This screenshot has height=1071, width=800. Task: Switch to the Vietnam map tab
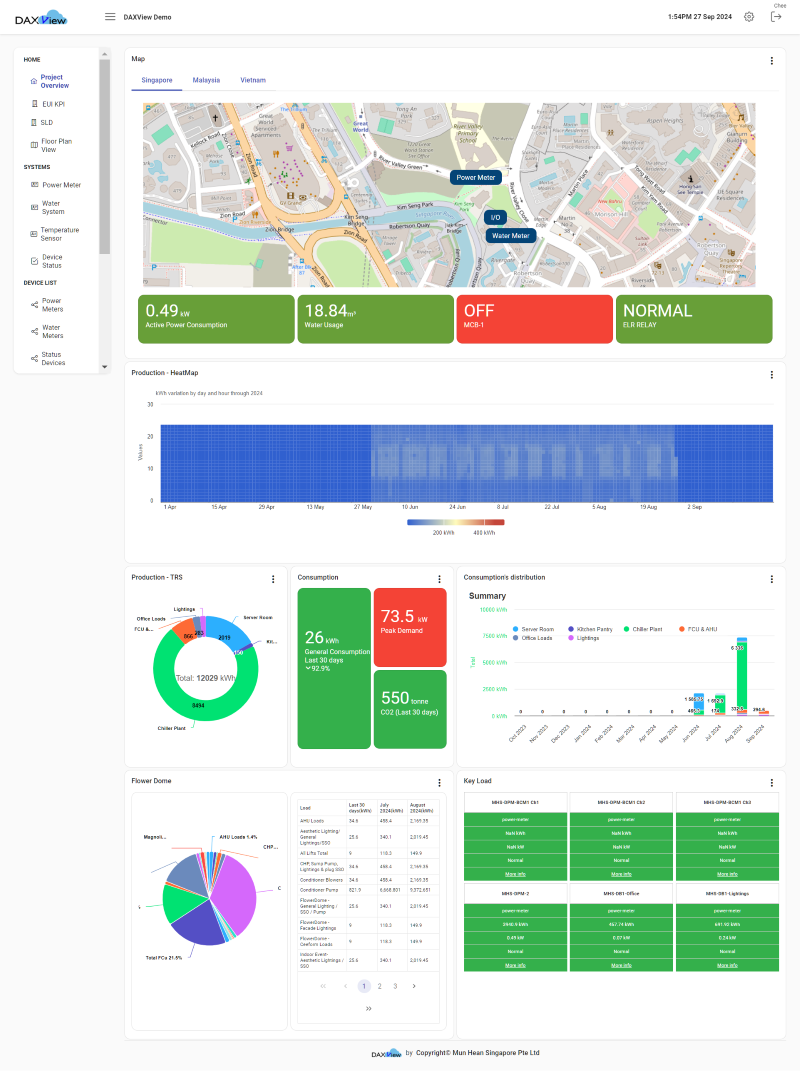253,79
